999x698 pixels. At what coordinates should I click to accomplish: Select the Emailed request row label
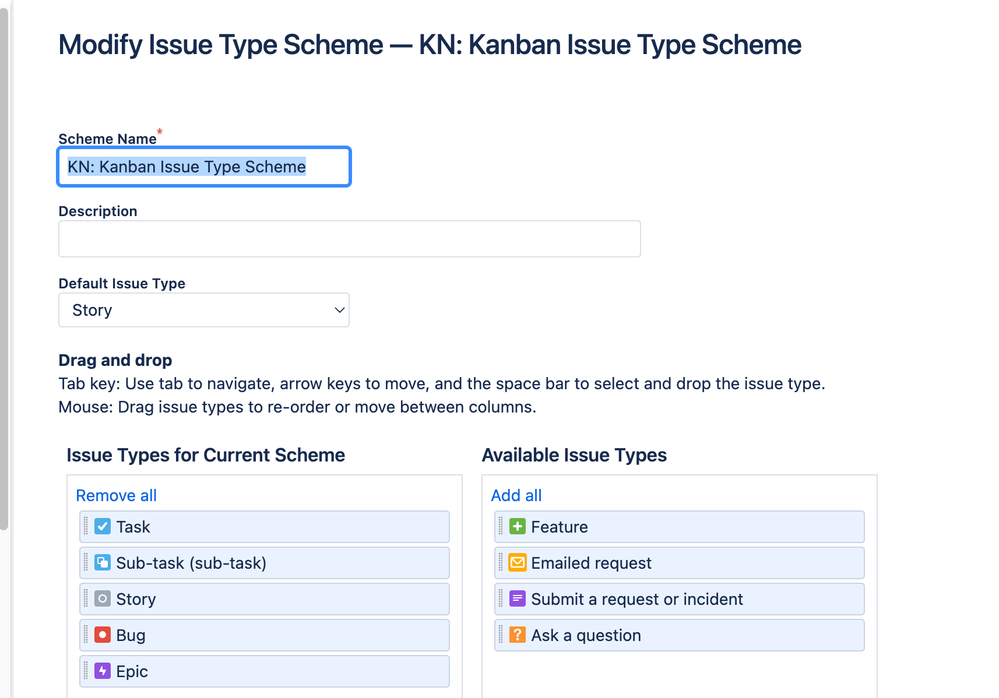[x=591, y=563]
